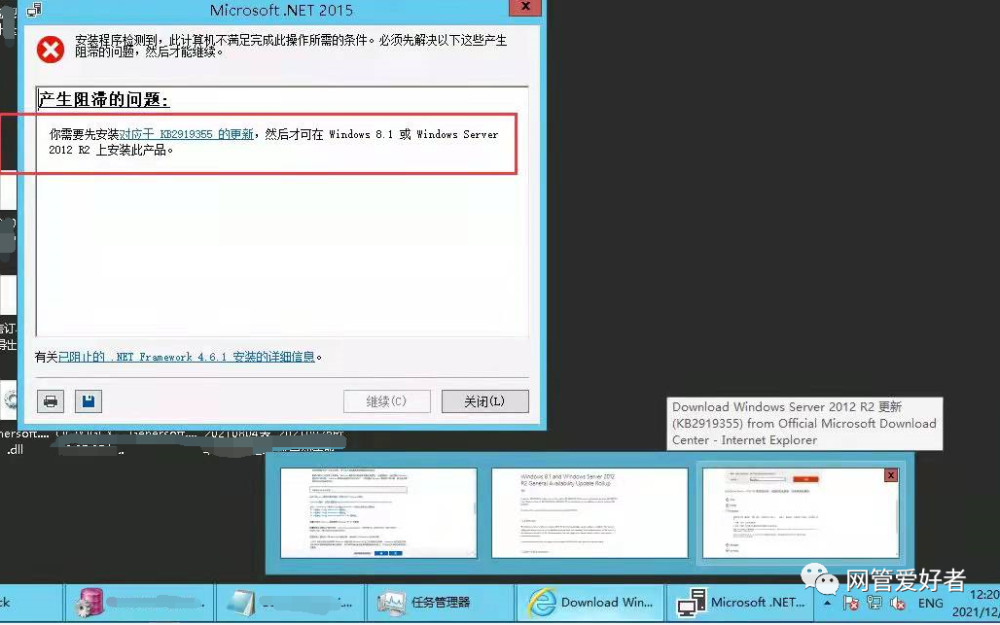
Task: Open the 对应于 KB2919355 的更新 link
Action: 186,135
